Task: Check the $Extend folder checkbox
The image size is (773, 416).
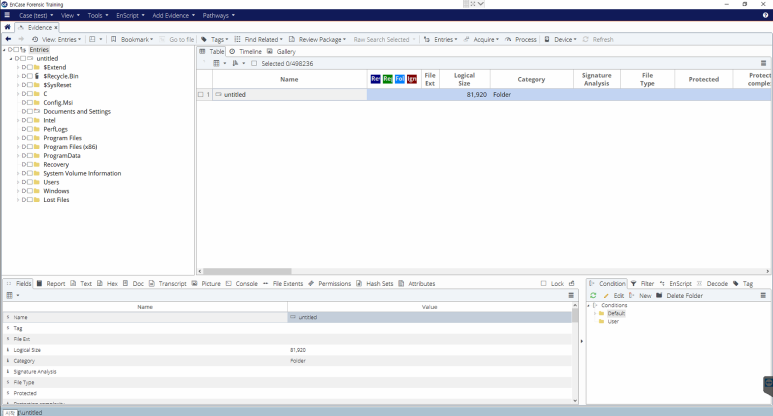Action: click(30, 67)
